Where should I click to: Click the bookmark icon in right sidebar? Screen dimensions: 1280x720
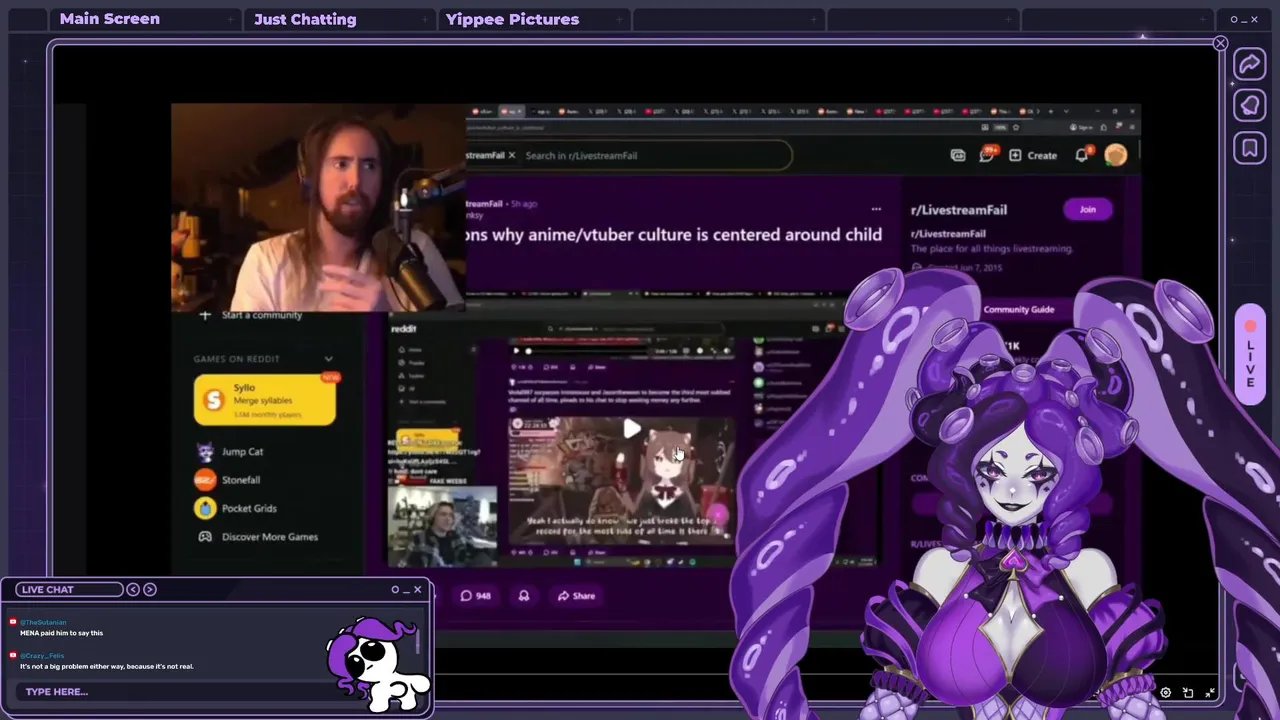pos(1250,149)
